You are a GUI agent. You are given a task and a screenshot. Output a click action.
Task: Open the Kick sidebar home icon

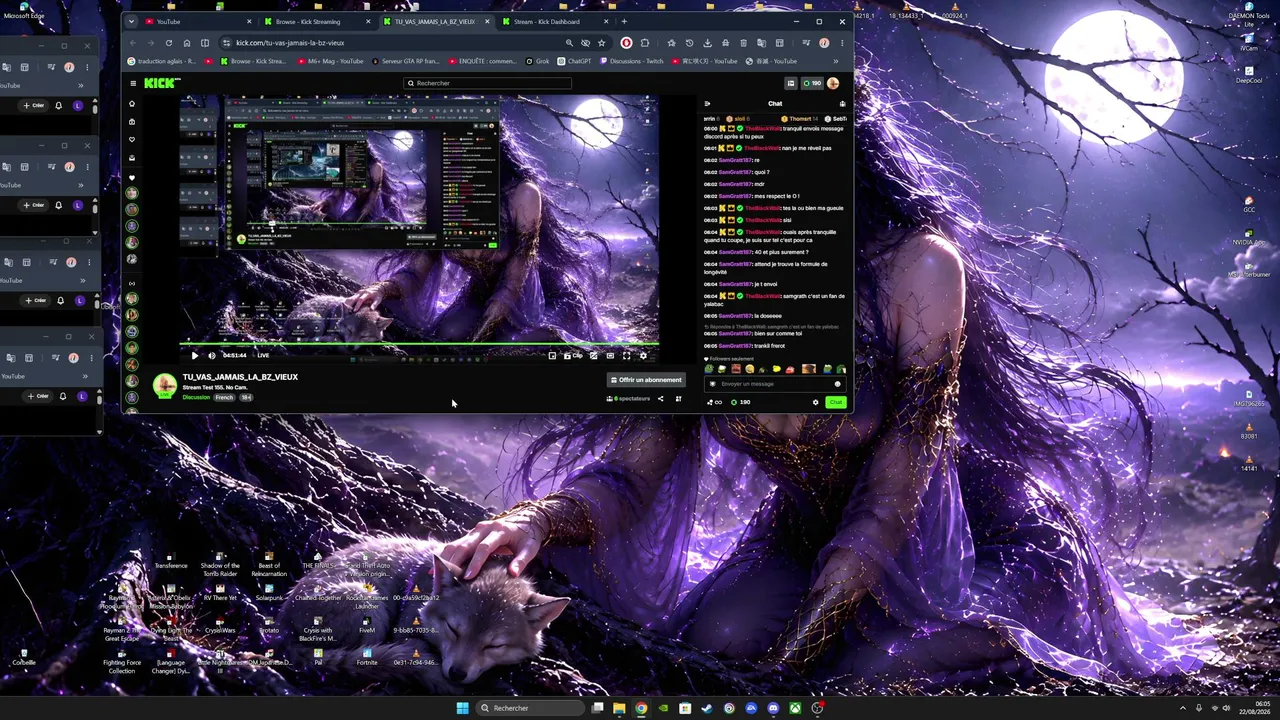tap(132, 104)
